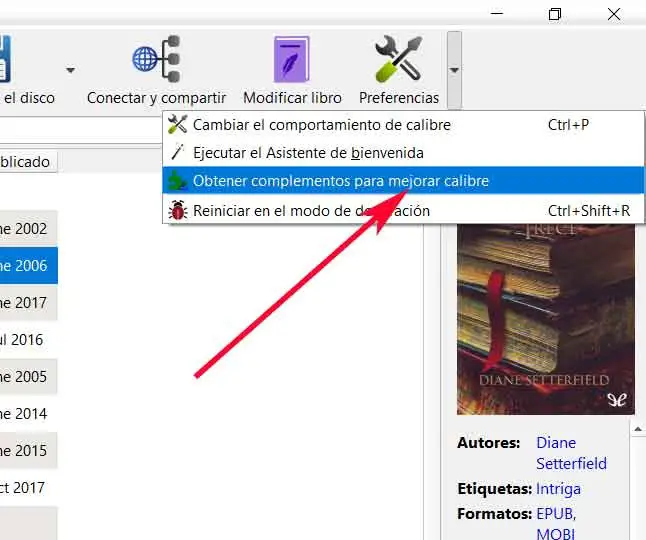Click the Conectar y compartir label
This screenshot has height=540, width=646.
pos(157,98)
